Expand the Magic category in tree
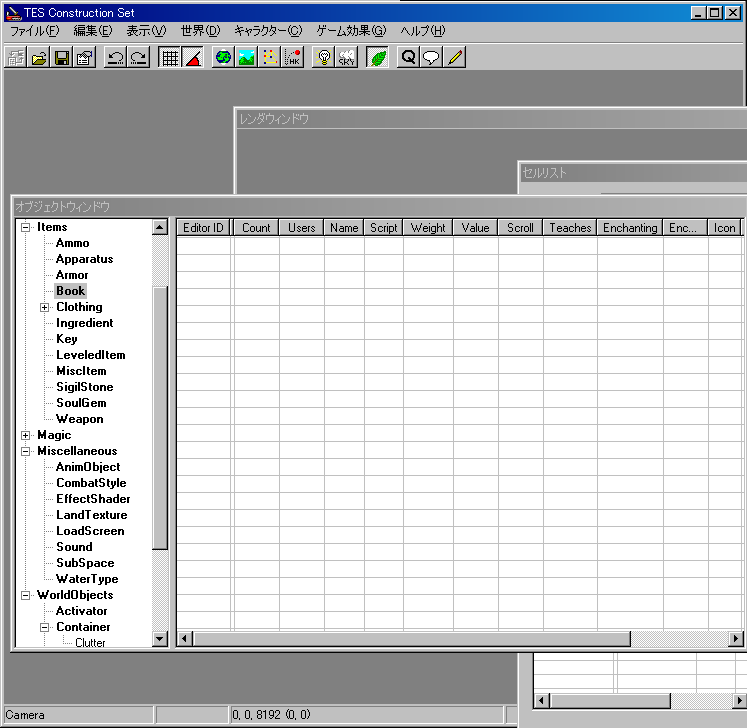Screen dimensions: 747x728 coord(26,435)
